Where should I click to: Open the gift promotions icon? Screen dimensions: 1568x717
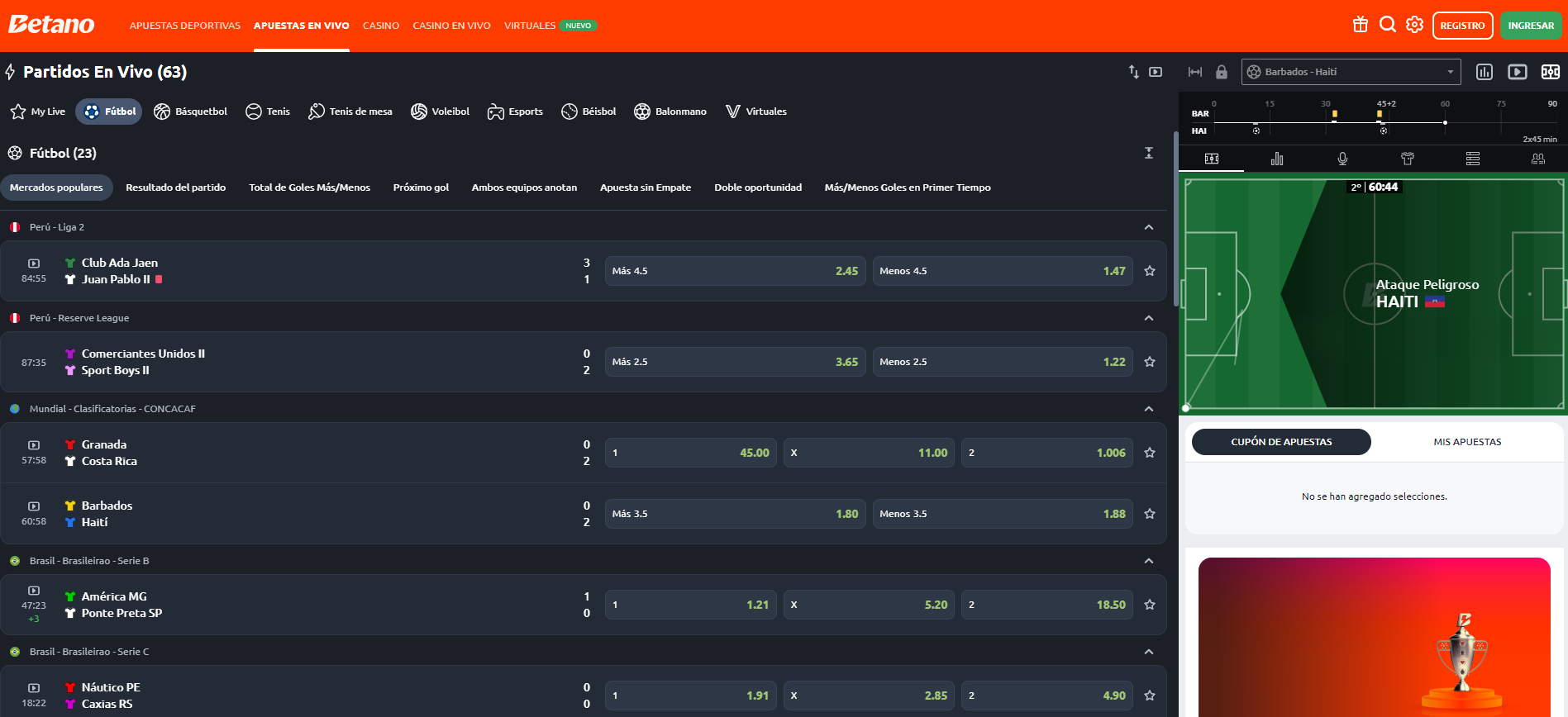(x=1360, y=25)
